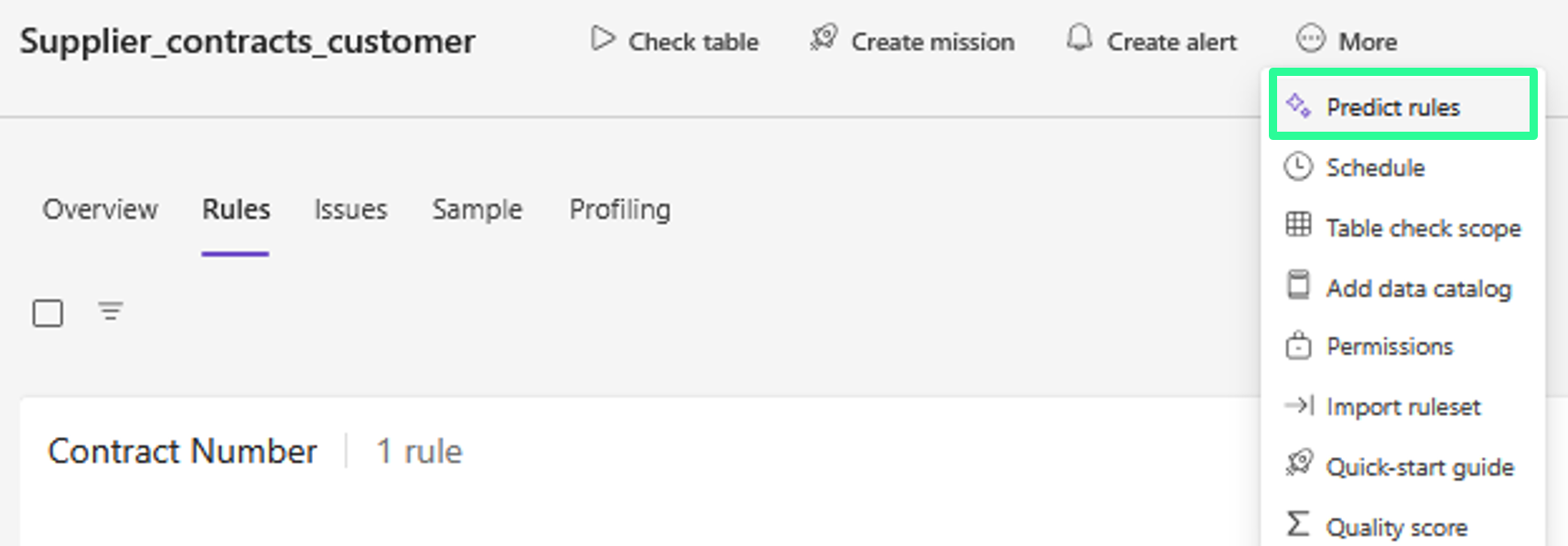The height and width of the screenshot is (546, 1568).
Task: Go to the Profiling tab
Action: click(619, 209)
